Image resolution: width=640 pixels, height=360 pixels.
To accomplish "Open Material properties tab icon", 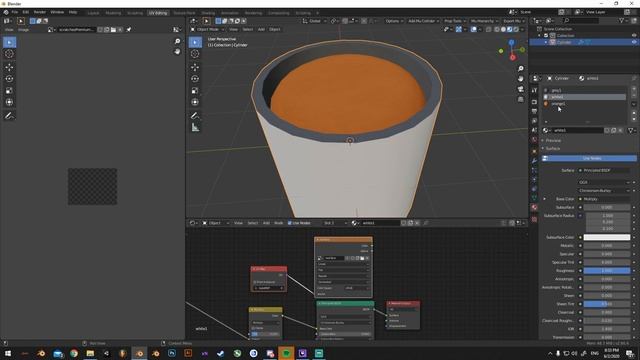I will (x=534, y=208).
